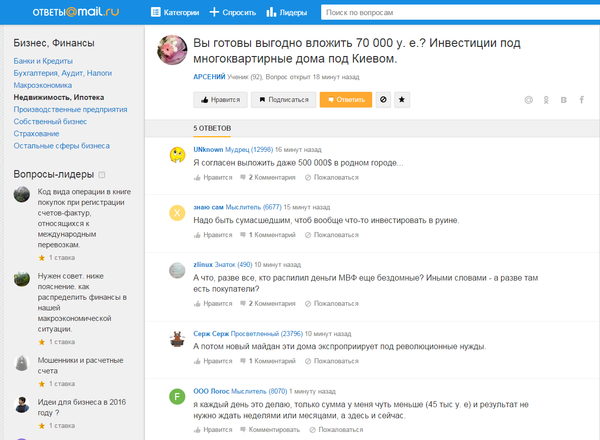Report знаю сам's answer via Пожаловаться
This screenshot has height=440, width=600.
pos(332,235)
